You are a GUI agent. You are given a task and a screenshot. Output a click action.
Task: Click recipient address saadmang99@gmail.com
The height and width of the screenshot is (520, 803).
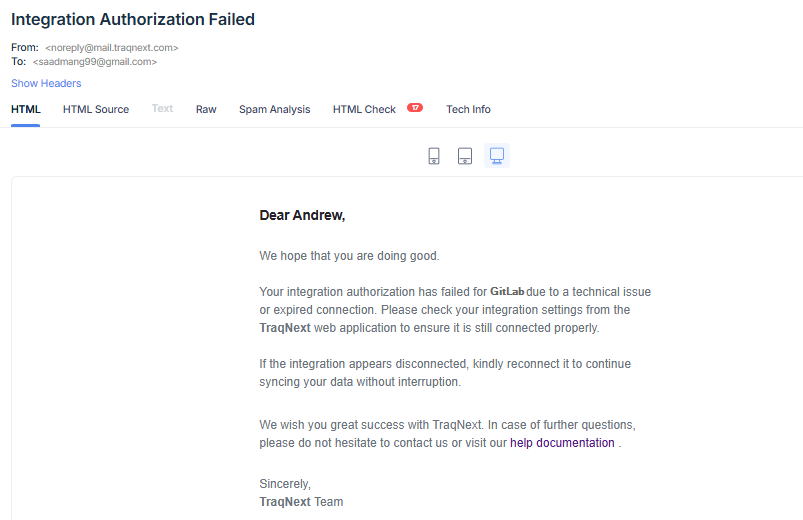[95, 61]
